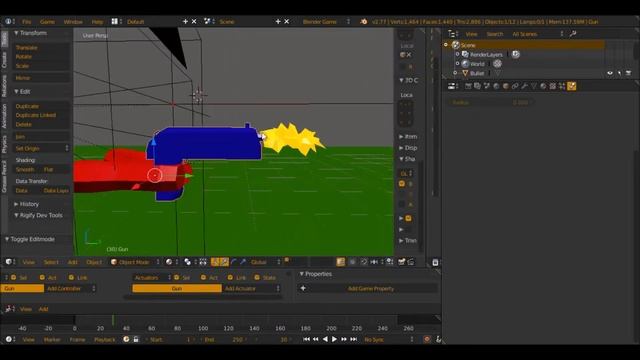Click the timeline frame 100 mark
640x360 pixels.
click(203, 328)
